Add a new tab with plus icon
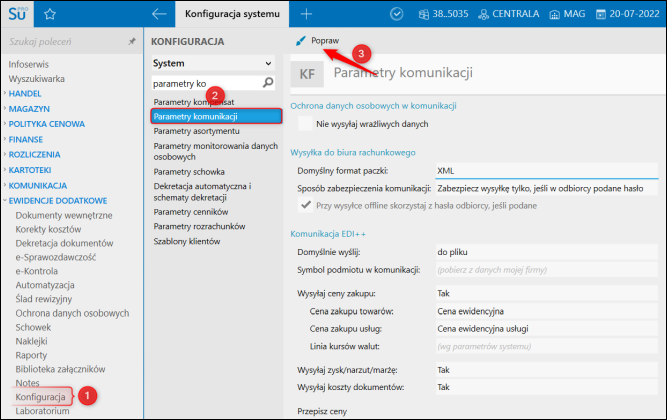Screen dimensions: 667x420 (306, 14)
